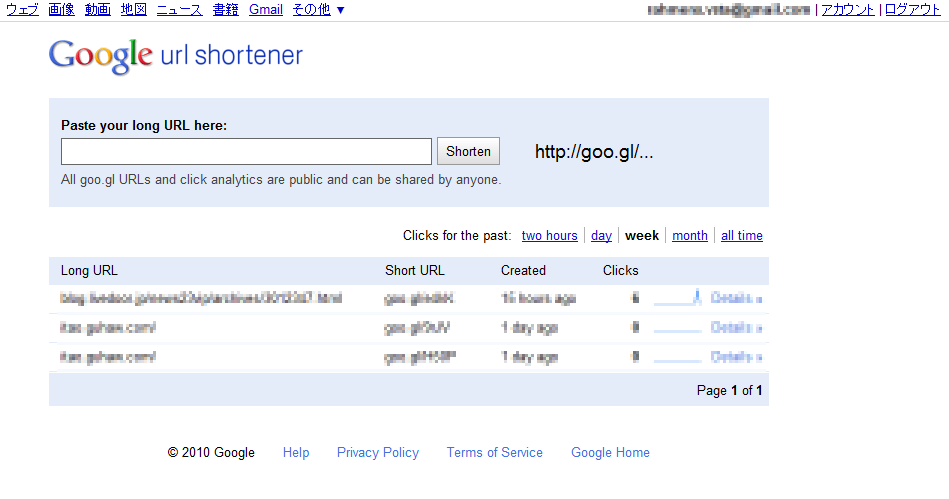Show clicks for all time
949x499 pixels.
click(741, 236)
